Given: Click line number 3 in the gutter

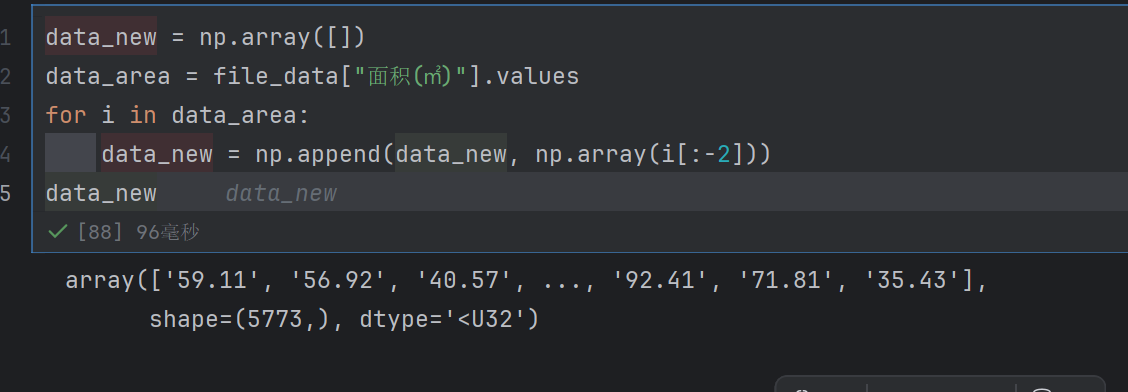Looking at the screenshot, I should (6, 115).
